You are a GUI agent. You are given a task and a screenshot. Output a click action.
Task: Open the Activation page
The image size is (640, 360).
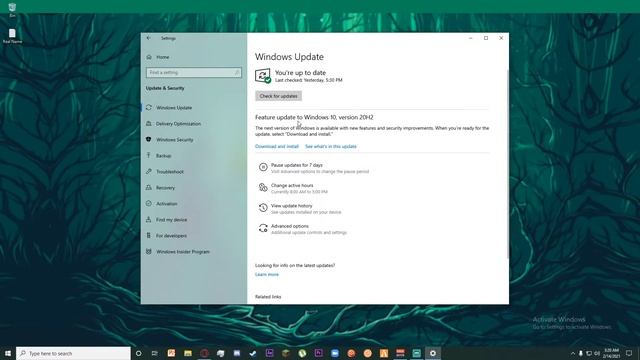click(167, 204)
